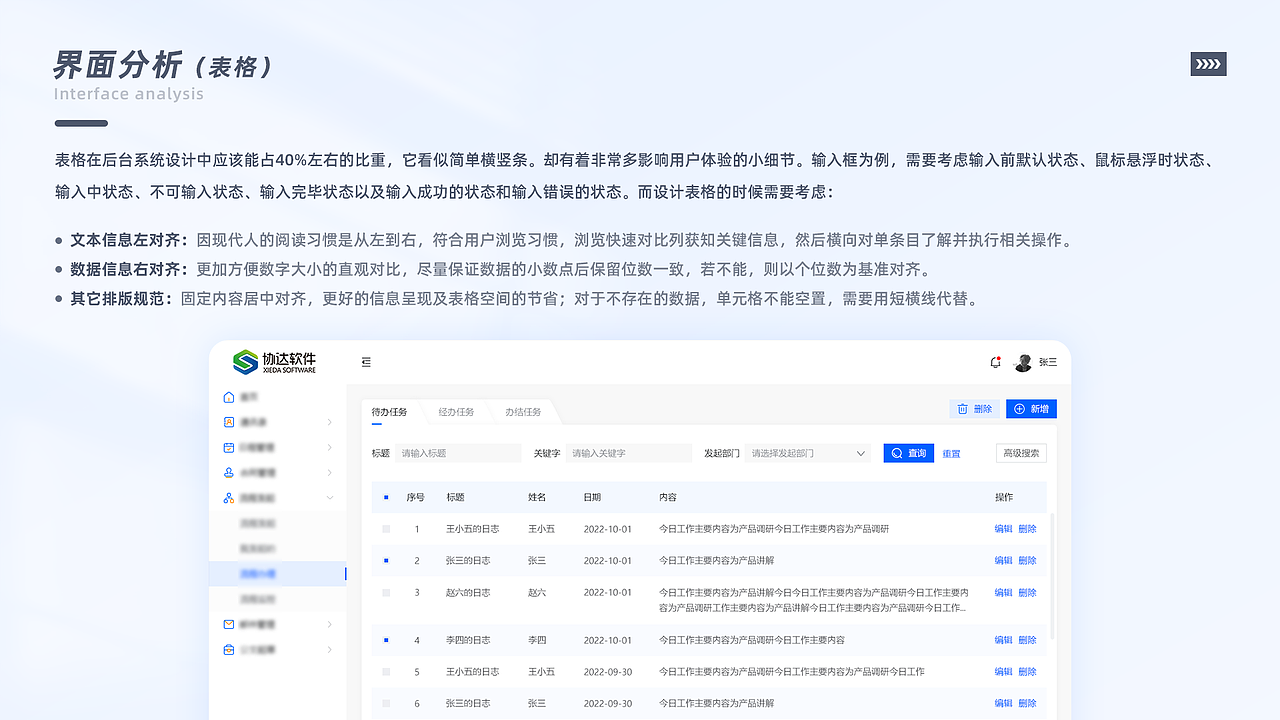
Task: Click 编辑 for row 5
Action: (x=1003, y=672)
